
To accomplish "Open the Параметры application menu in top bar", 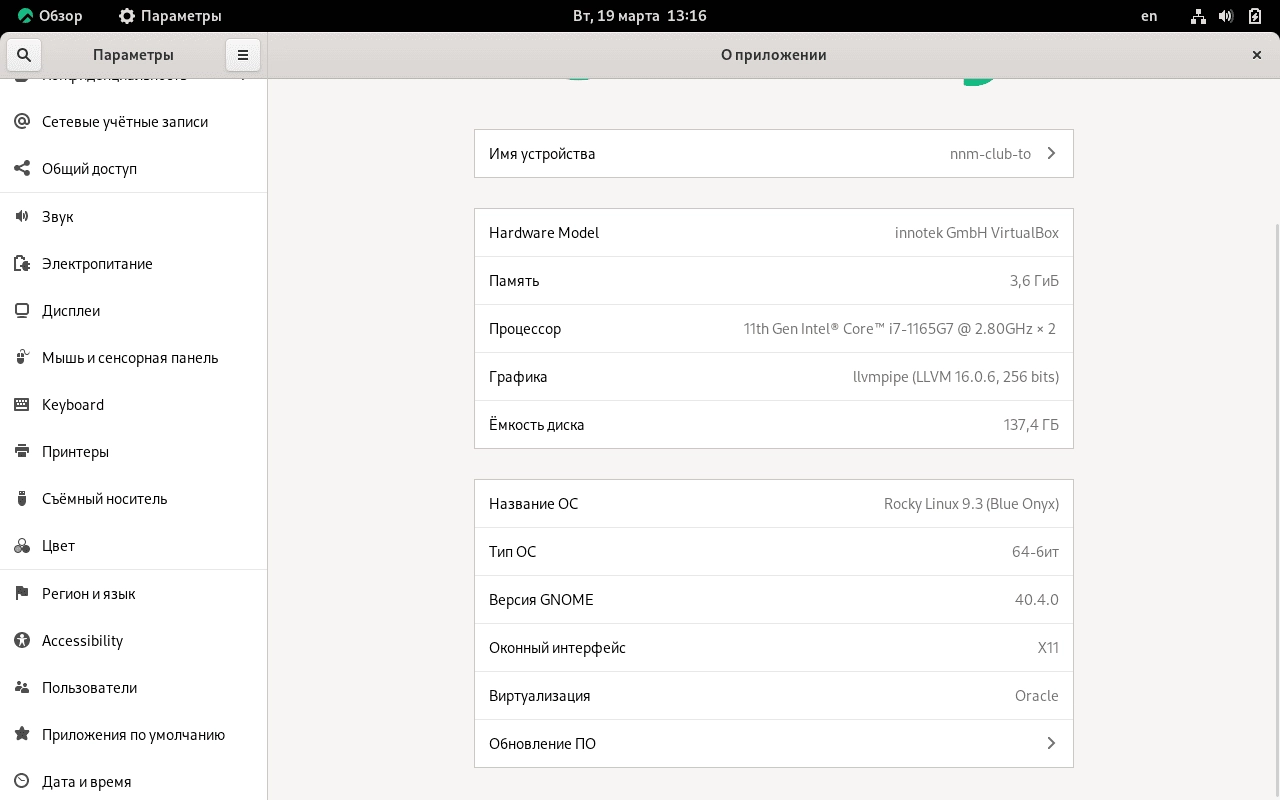I will 170,16.
